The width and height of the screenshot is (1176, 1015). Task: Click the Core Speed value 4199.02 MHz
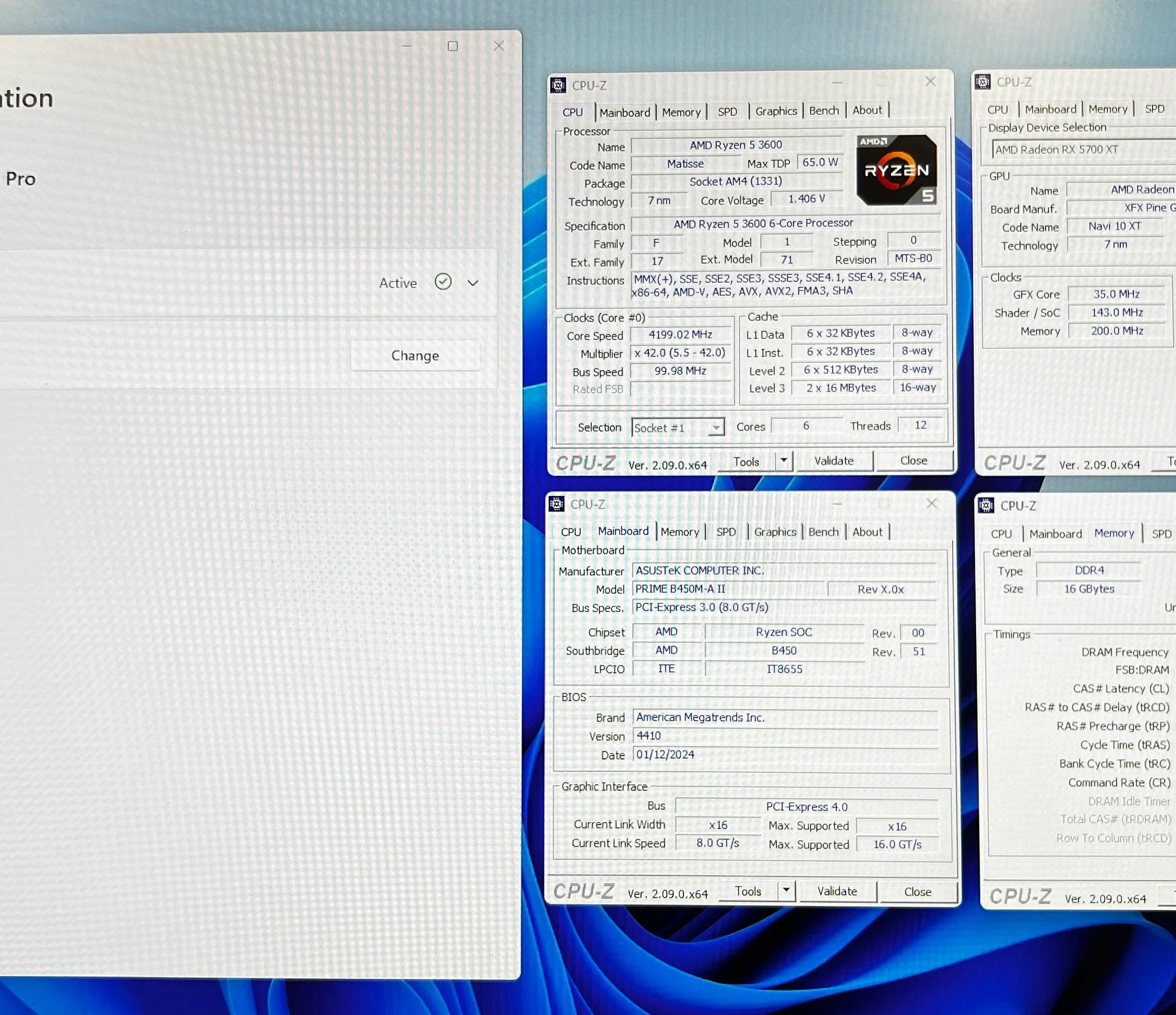[680, 335]
